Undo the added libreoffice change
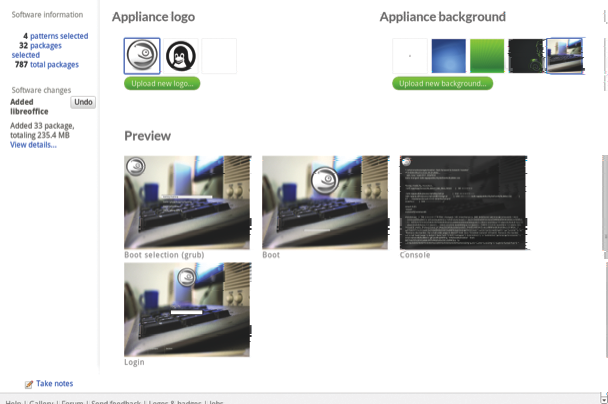The width and height of the screenshot is (608, 404). 83,102
